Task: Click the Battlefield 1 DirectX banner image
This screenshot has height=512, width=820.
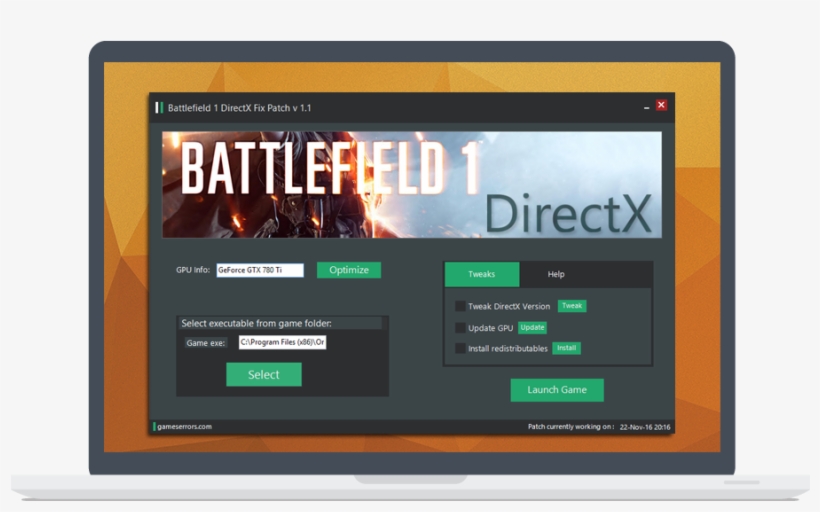Action: pos(412,185)
